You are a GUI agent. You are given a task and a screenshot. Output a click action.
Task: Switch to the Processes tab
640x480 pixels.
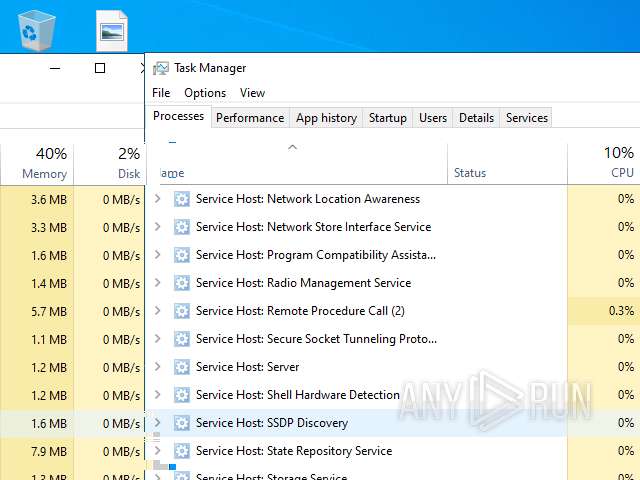coord(178,116)
